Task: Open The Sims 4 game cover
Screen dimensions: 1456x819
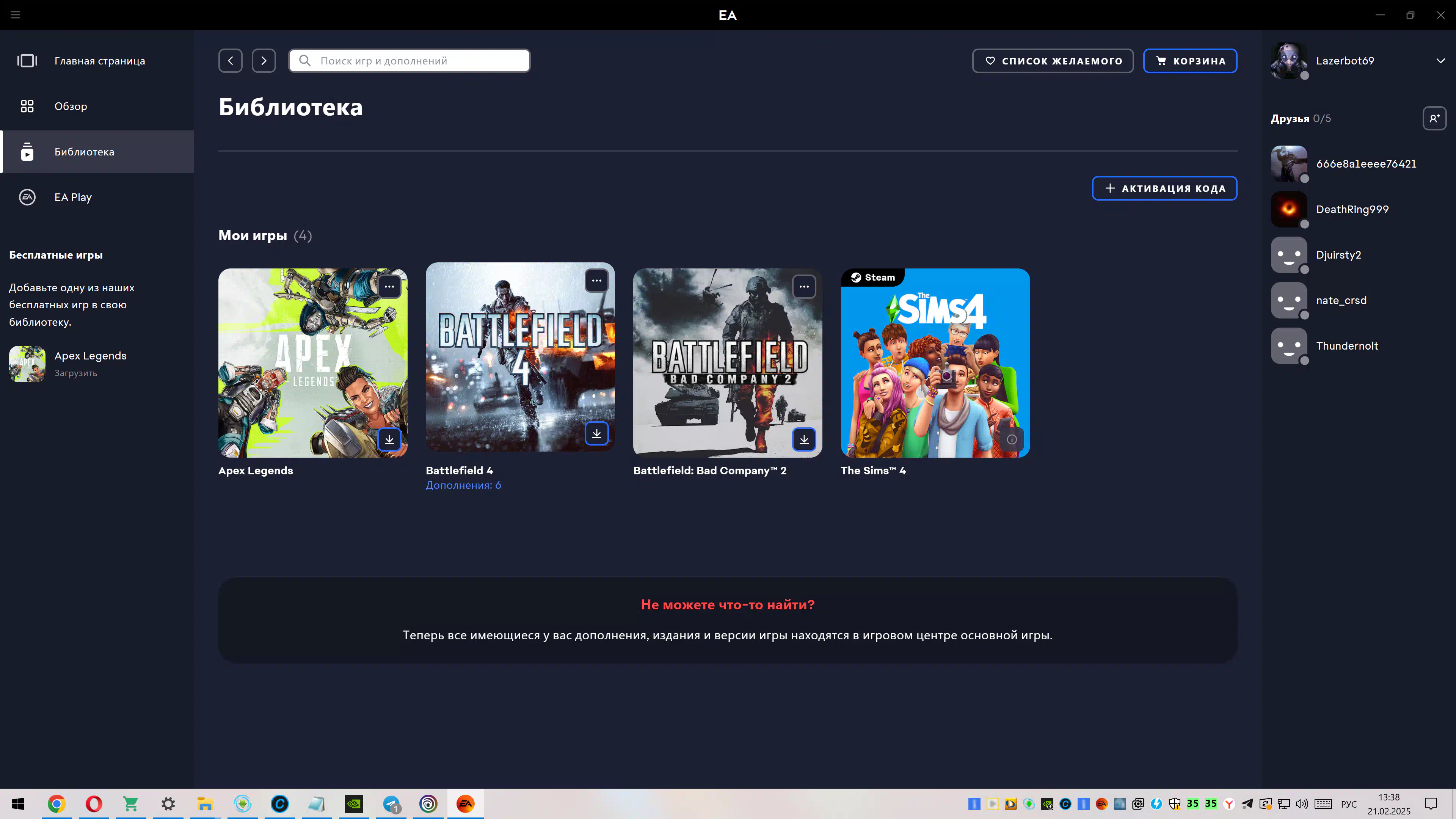Action: click(x=935, y=363)
